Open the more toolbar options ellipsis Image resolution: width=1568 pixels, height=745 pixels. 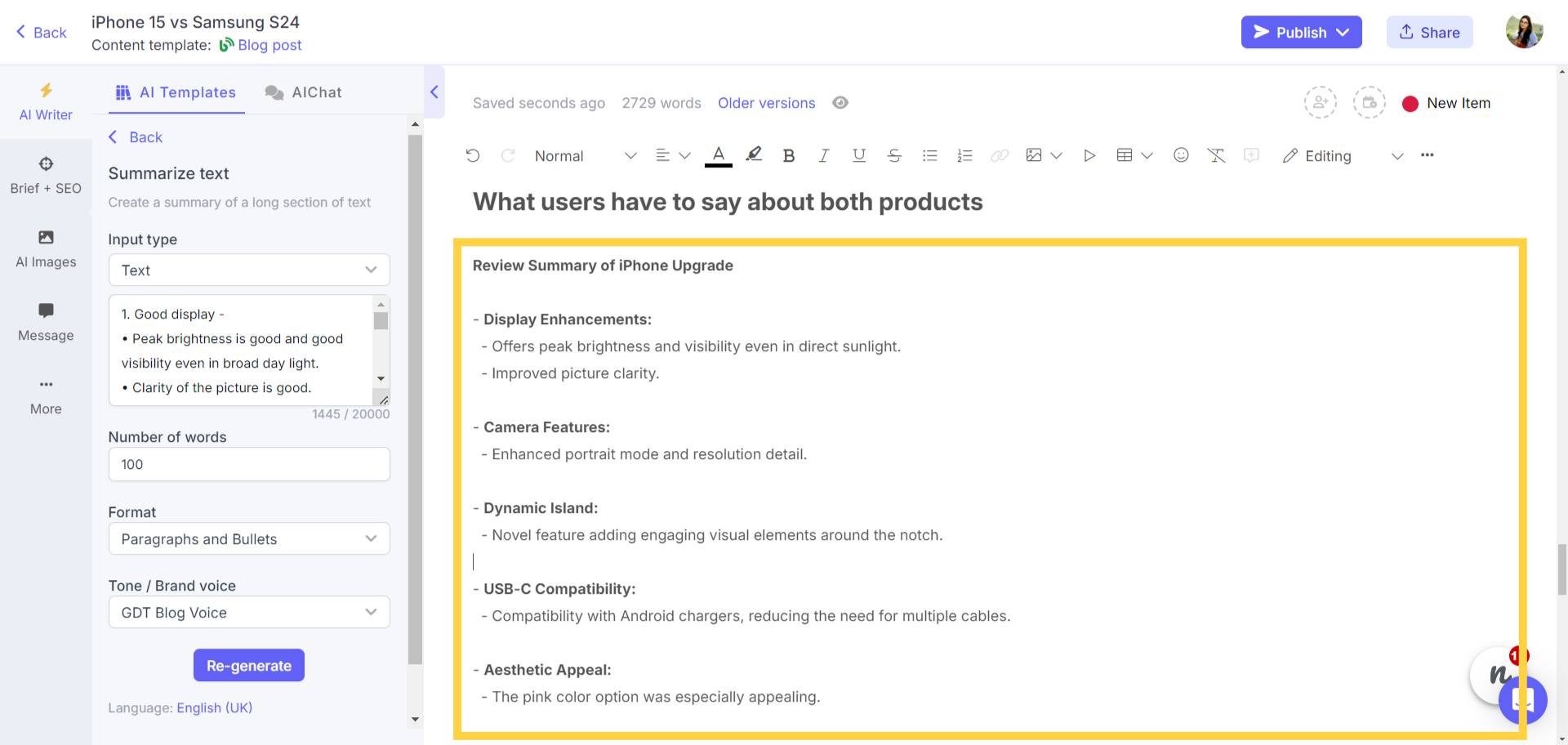[x=1428, y=155]
